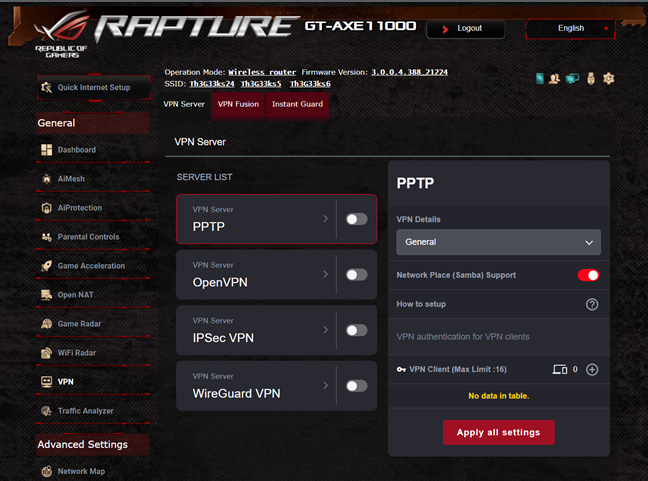Enable the OpenVPN server toggle
The height and width of the screenshot is (481, 648).
[357, 275]
